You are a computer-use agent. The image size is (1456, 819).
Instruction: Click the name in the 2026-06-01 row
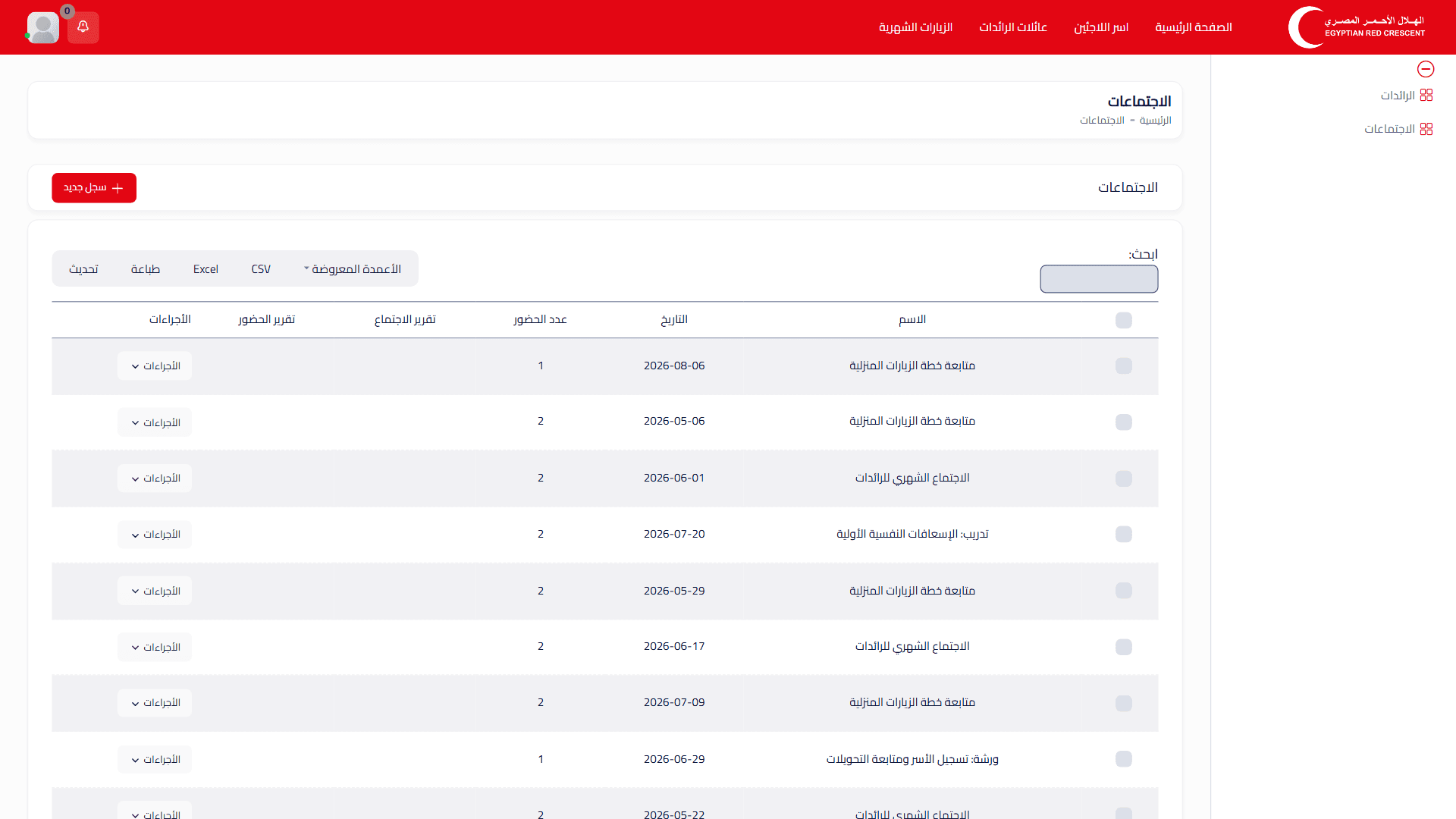[912, 478]
